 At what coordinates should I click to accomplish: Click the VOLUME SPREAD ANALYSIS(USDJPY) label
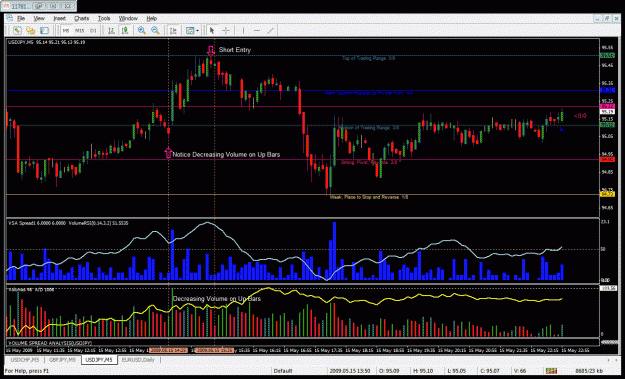(50, 343)
